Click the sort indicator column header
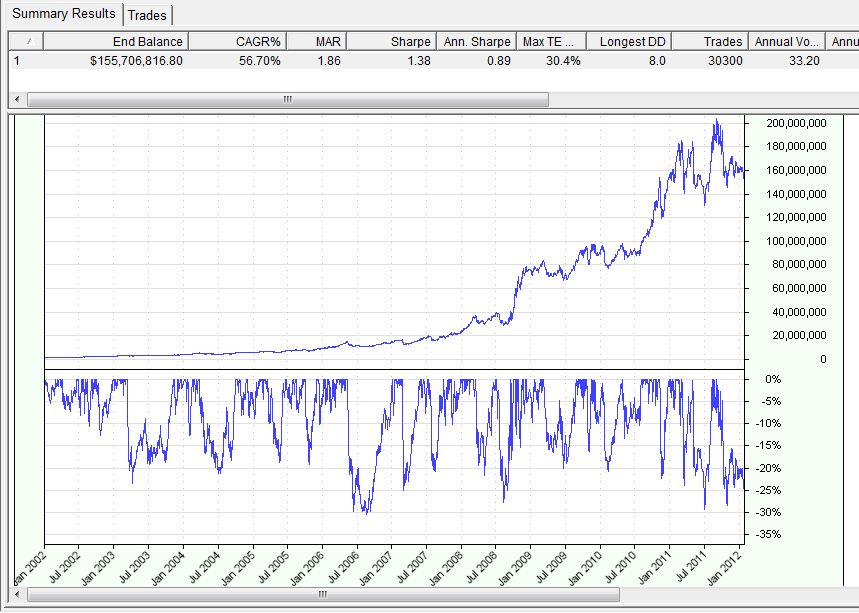The width and height of the screenshot is (859, 613). (x=26, y=41)
